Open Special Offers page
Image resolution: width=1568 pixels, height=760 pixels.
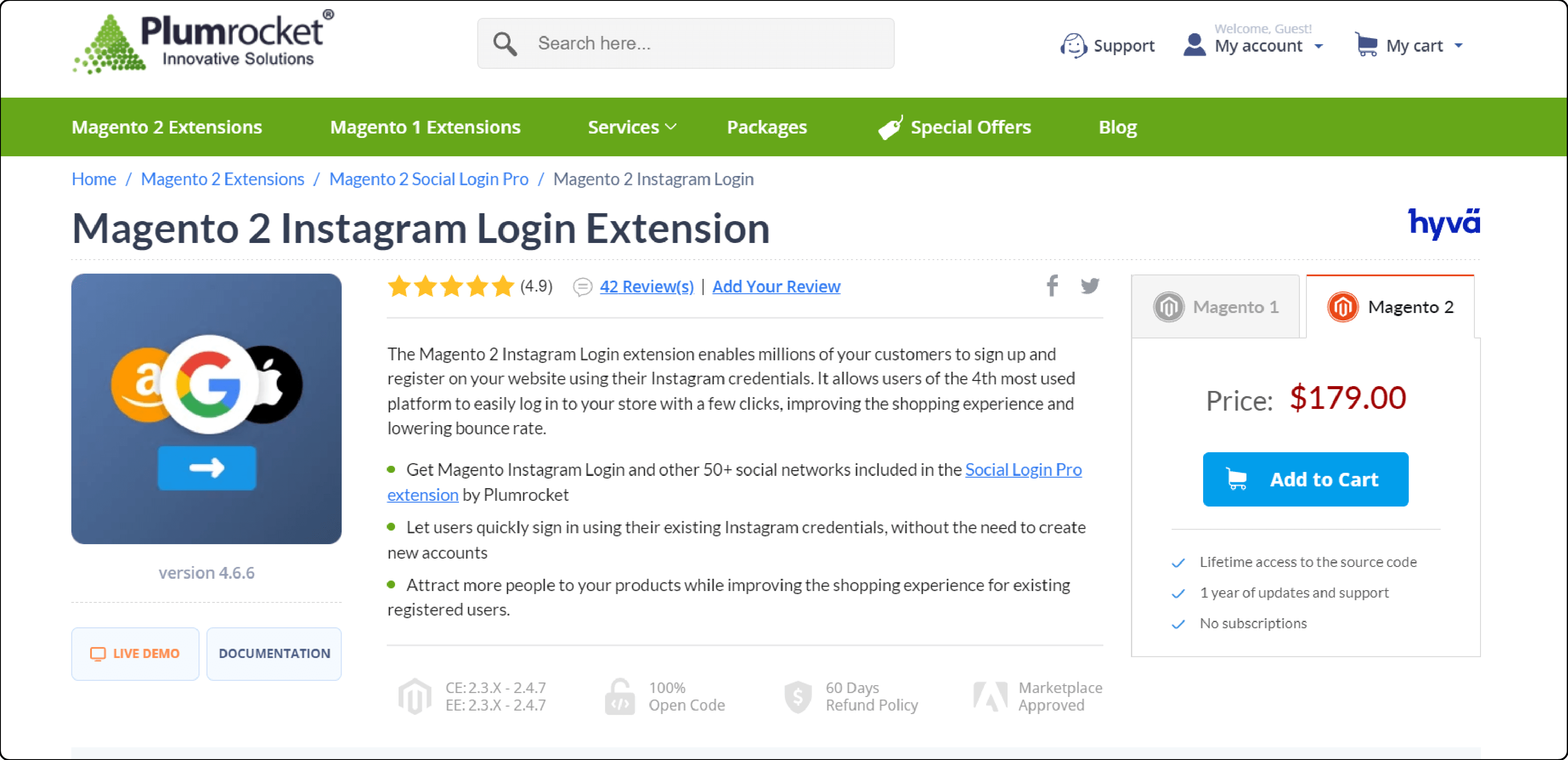pyautogui.click(x=970, y=127)
